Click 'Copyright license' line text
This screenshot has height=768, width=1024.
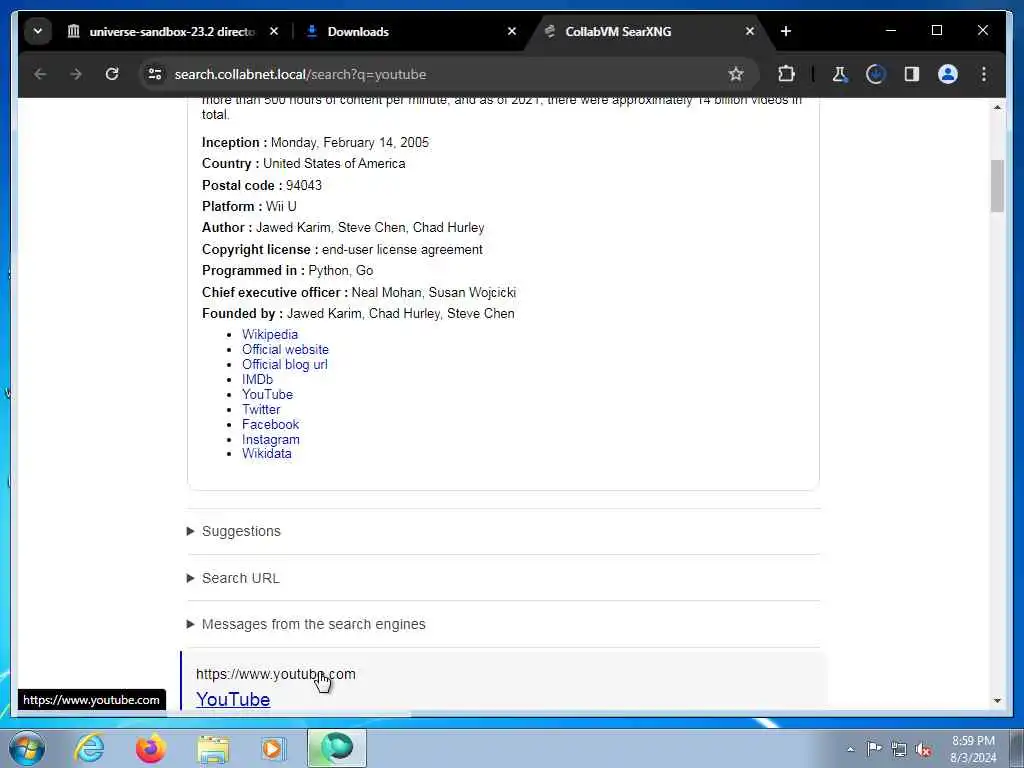click(x=342, y=249)
